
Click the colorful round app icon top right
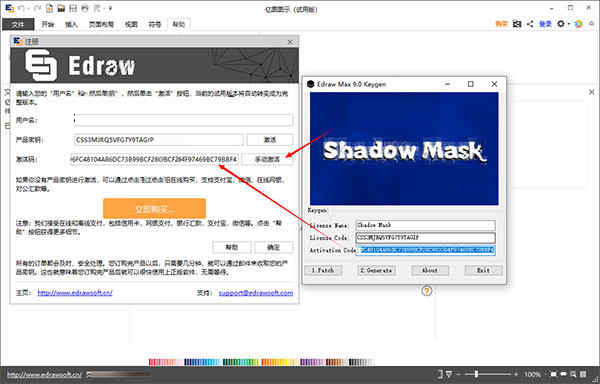pos(578,24)
